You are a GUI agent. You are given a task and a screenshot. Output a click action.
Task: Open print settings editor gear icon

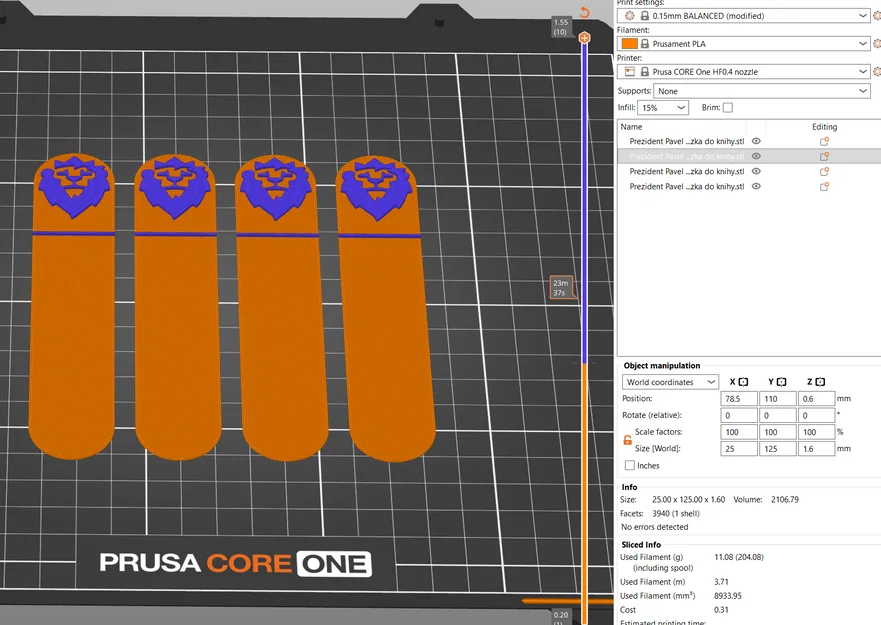click(877, 16)
